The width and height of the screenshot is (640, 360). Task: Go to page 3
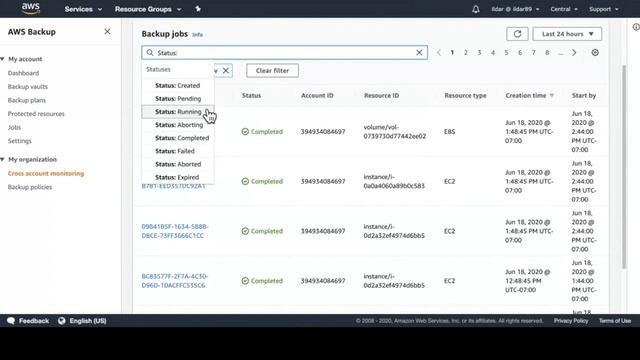point(479,53)
